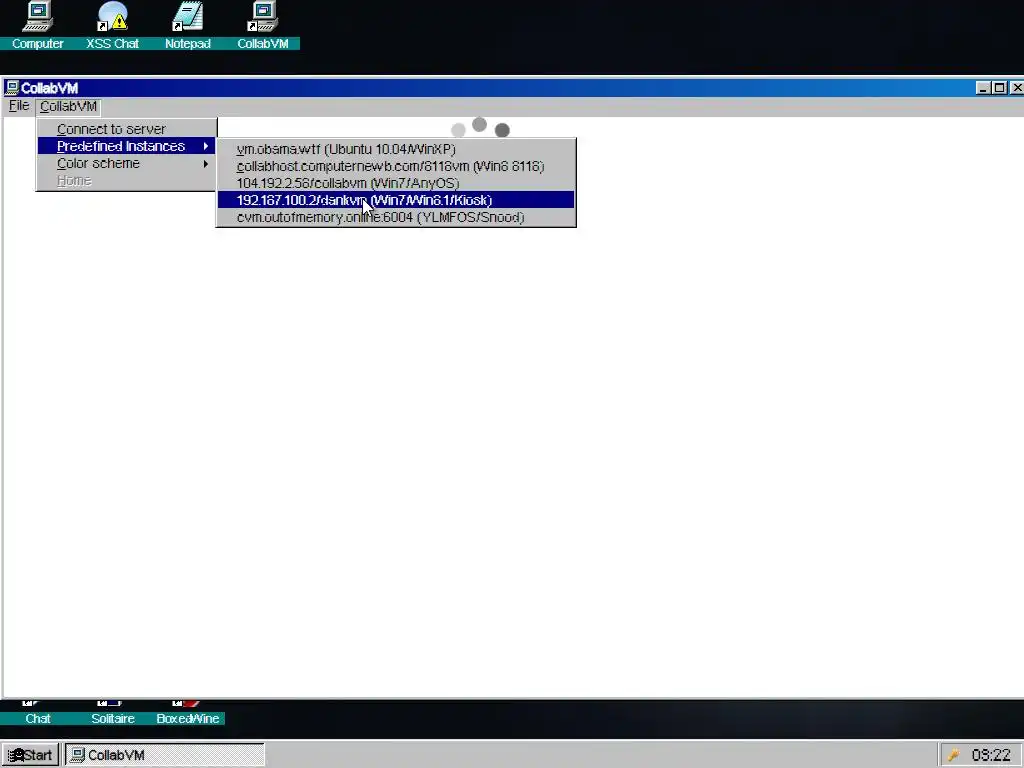Select Predefined Instances menu entry
The width and height of the screenshot is (1024, 768).
pyautogui.click(x=127, y=146)
